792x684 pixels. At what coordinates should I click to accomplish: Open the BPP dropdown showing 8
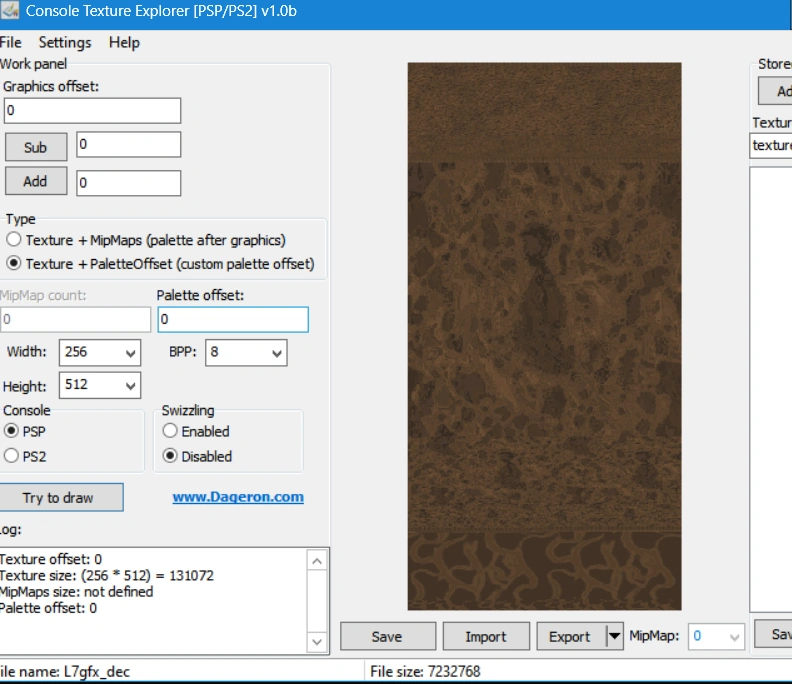tap(246, 353)
